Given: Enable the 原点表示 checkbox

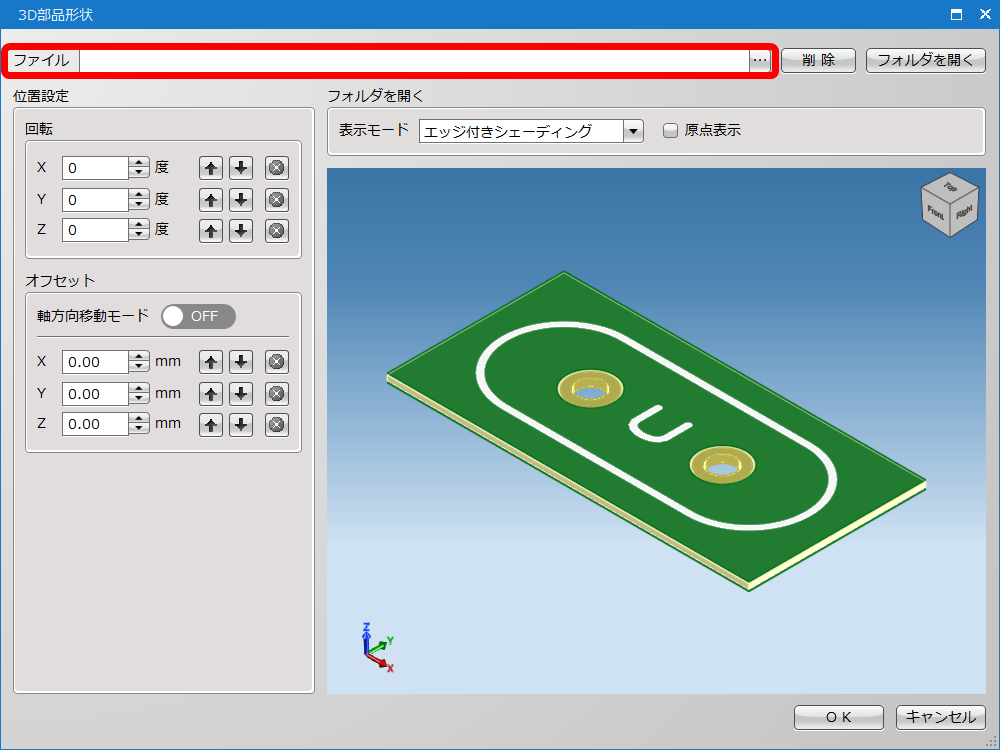Looking at the screenshot, I should click(x=671, y=131).
